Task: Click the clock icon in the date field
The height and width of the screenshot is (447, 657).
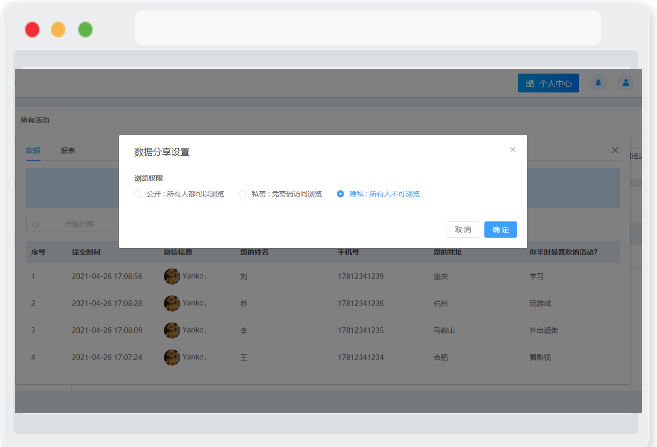Action: 35,225
